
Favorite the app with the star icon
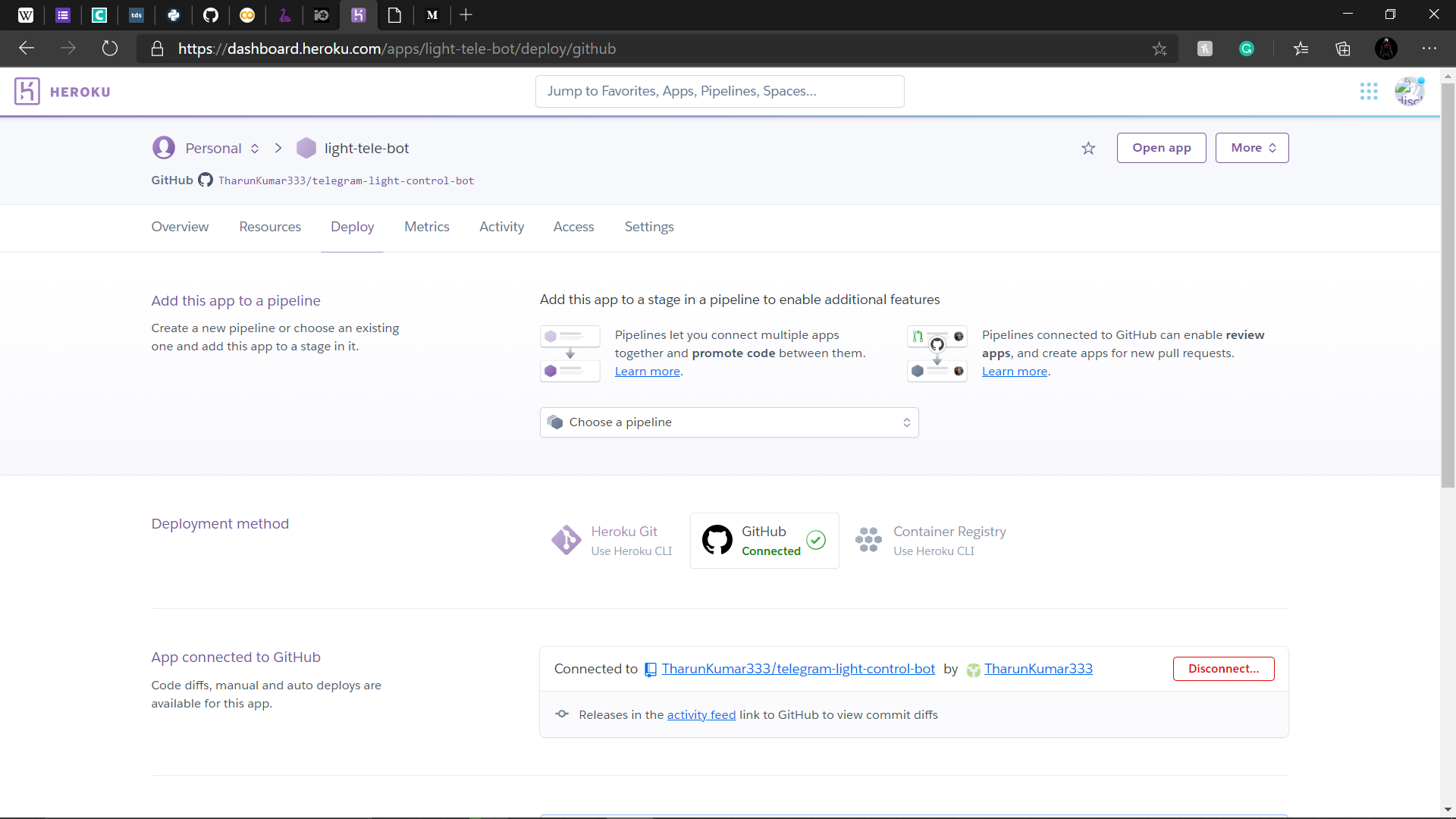pos(1088,149)
